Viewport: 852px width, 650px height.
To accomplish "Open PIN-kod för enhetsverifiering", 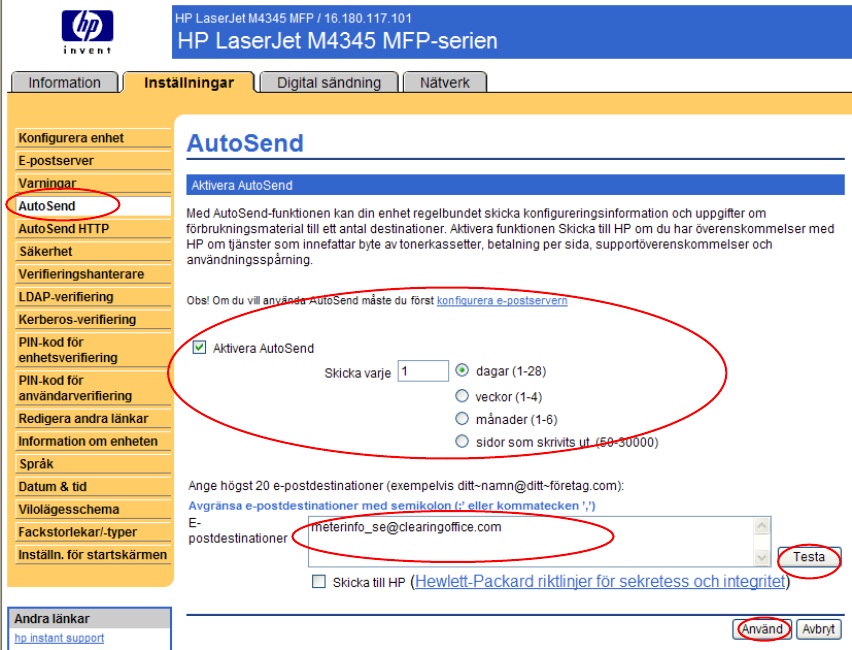I will 93,350.
